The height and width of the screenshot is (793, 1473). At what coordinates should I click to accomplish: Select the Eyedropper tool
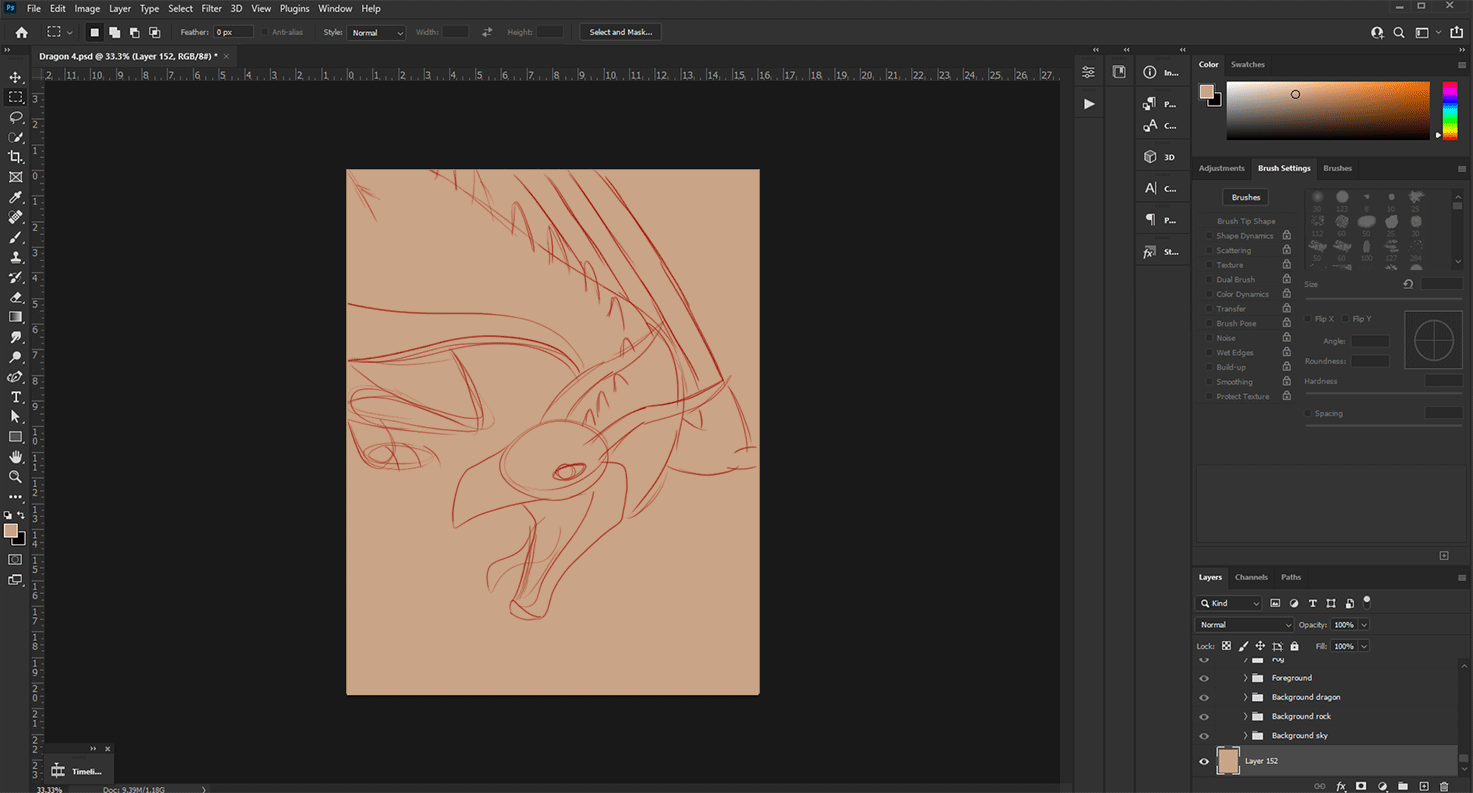[x=15, y=197]
